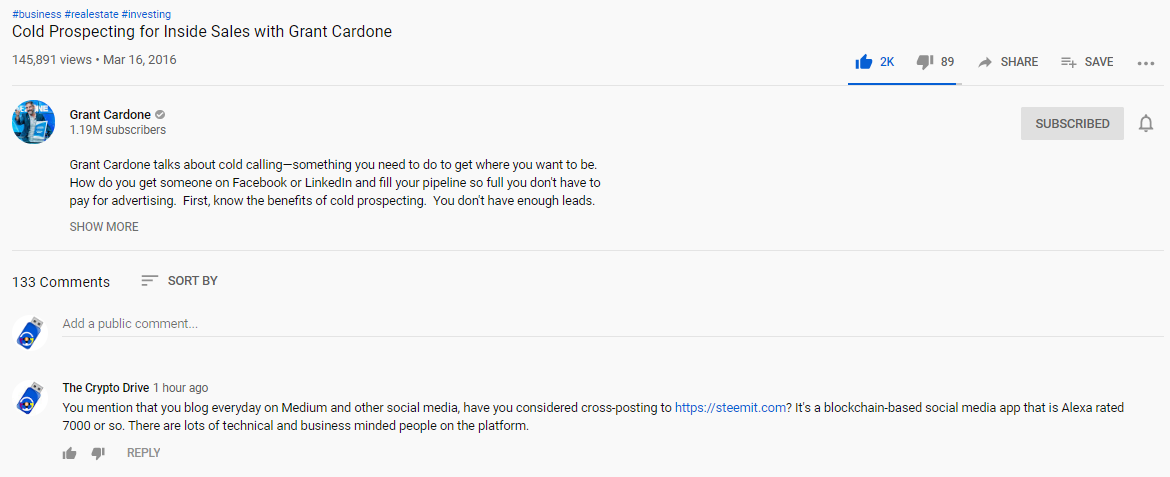Screen dimensions: 1170x477
Task: Click the like/dislike ratio bar
Action: (904, 84)
